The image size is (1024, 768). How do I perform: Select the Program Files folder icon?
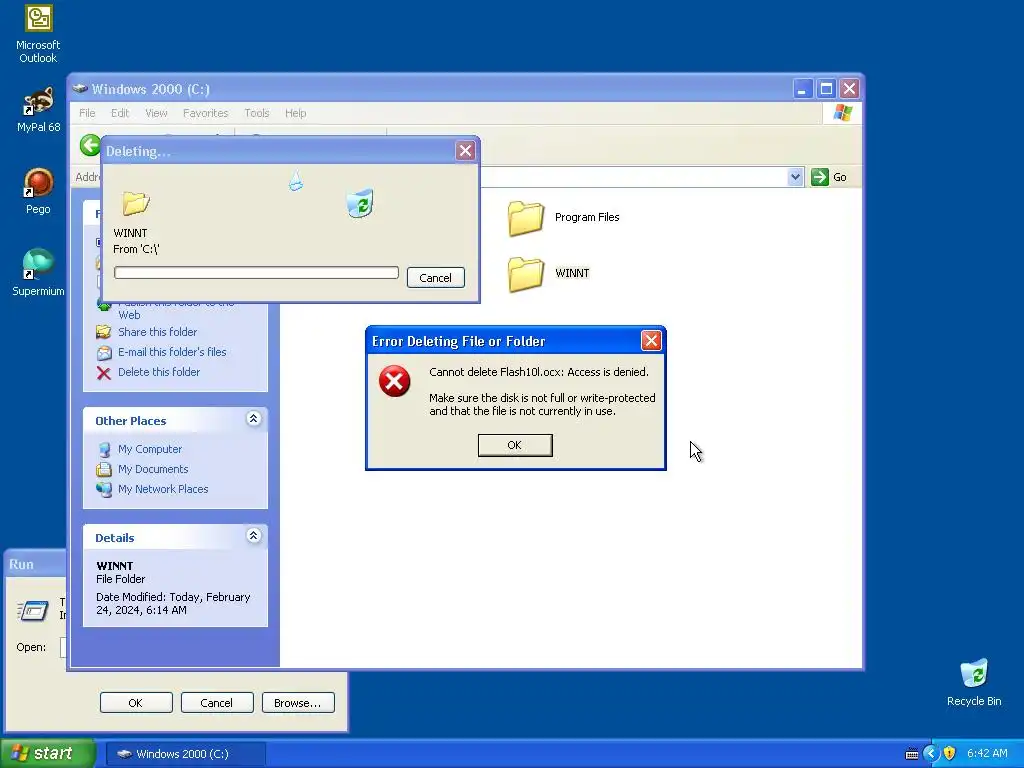pyautogui.click(x=526, y=218)
